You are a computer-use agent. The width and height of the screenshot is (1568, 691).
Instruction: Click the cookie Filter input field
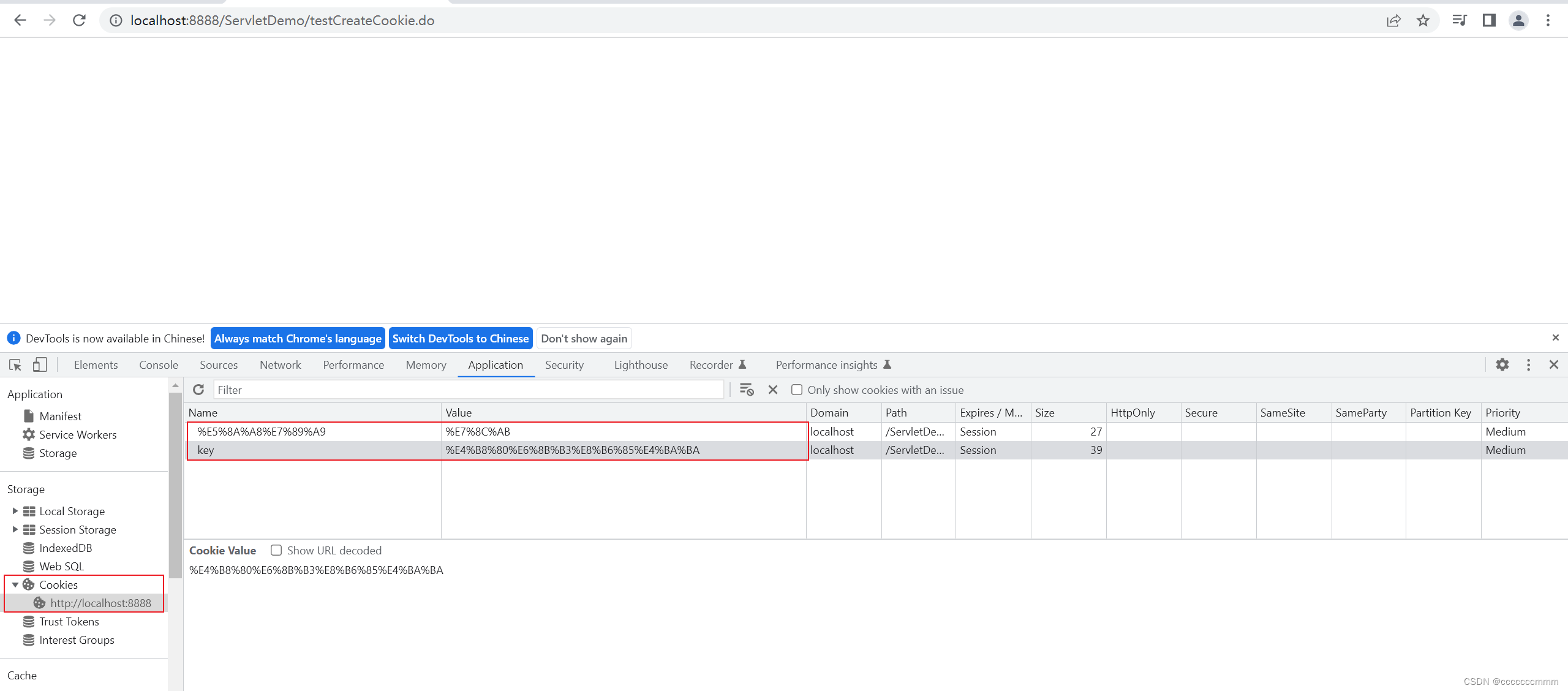click(x=469, y=390)
